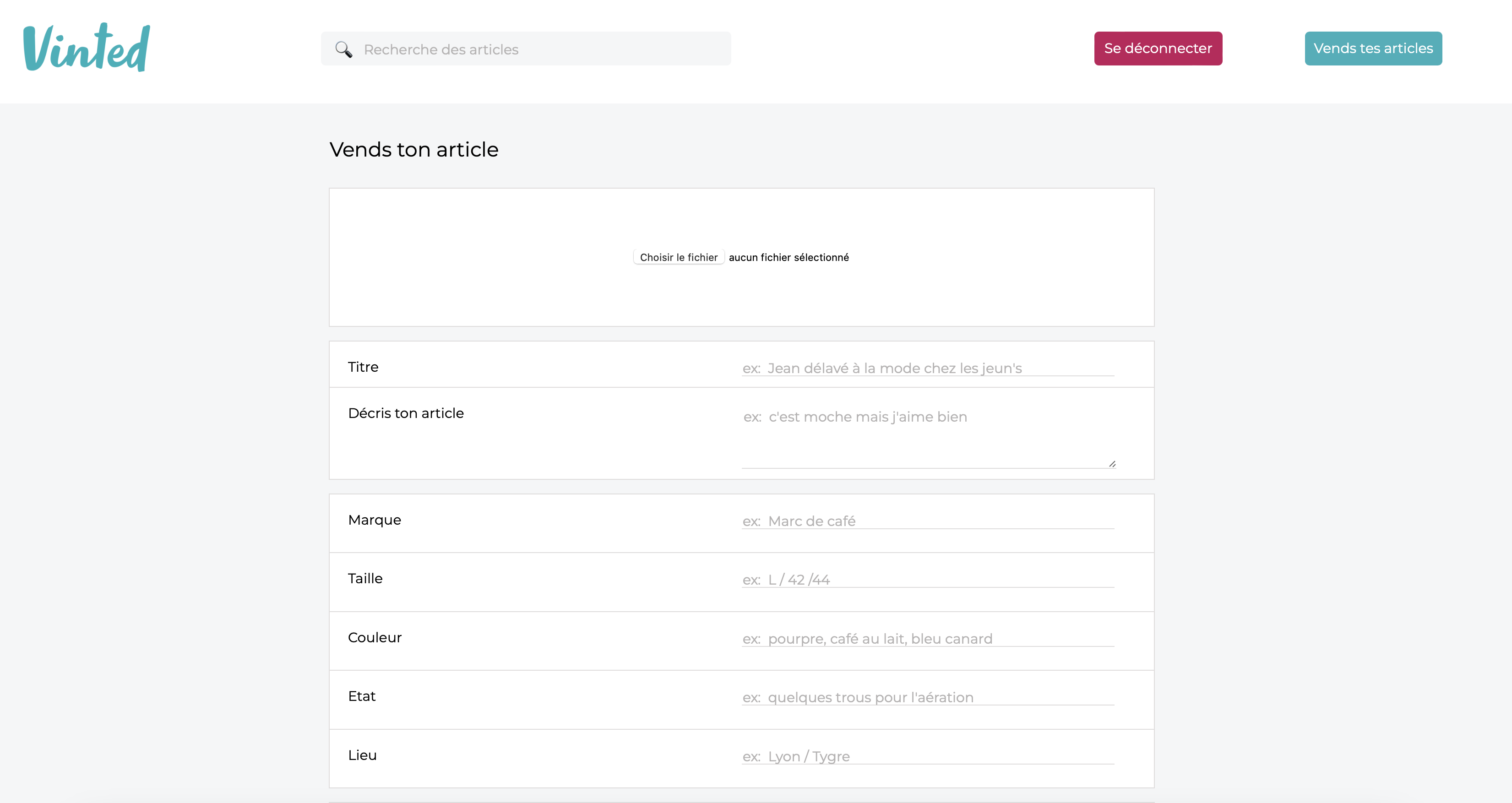The width and height of the screenshot is (1512, 803).
Task: Focus the Couleur input field
Action: tap(926, 639)
